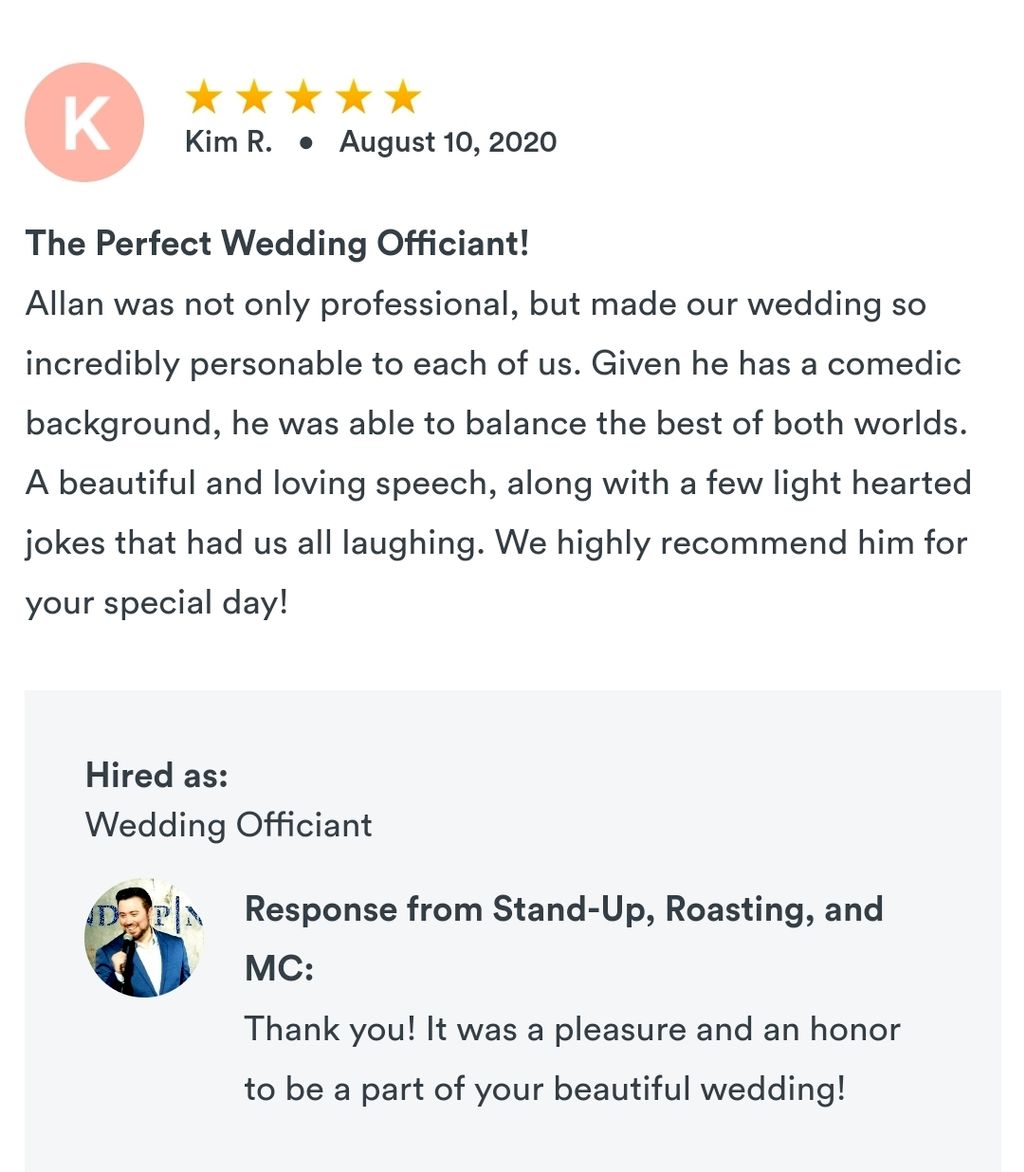Viewport: 1024px width, 1172px height.
Task: Click the closing line your special day!
Action: coord(157,604)
